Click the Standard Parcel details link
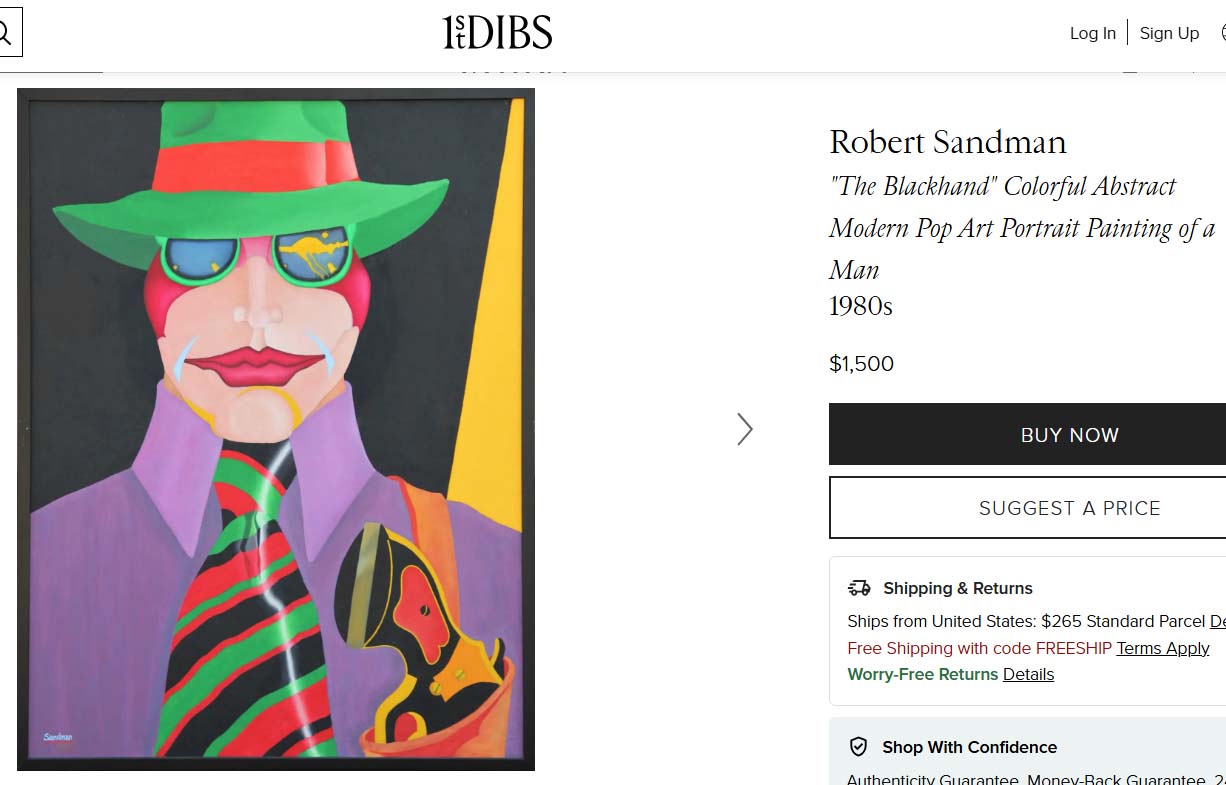 pos(1217,621)
